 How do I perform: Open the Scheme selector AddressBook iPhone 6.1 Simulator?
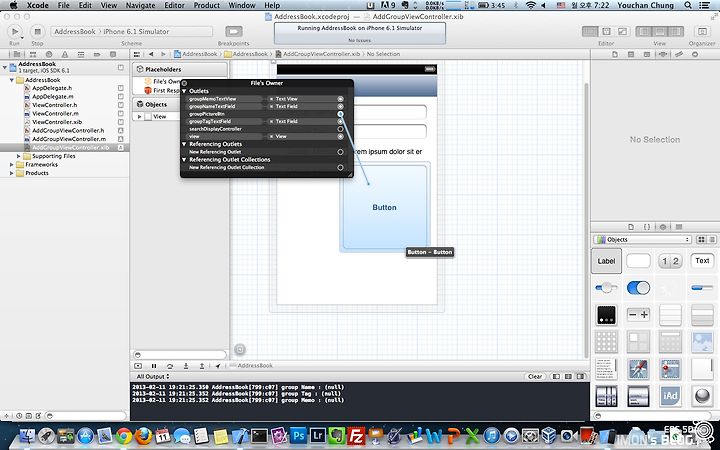pyautogui.click(x=131, y=32)
